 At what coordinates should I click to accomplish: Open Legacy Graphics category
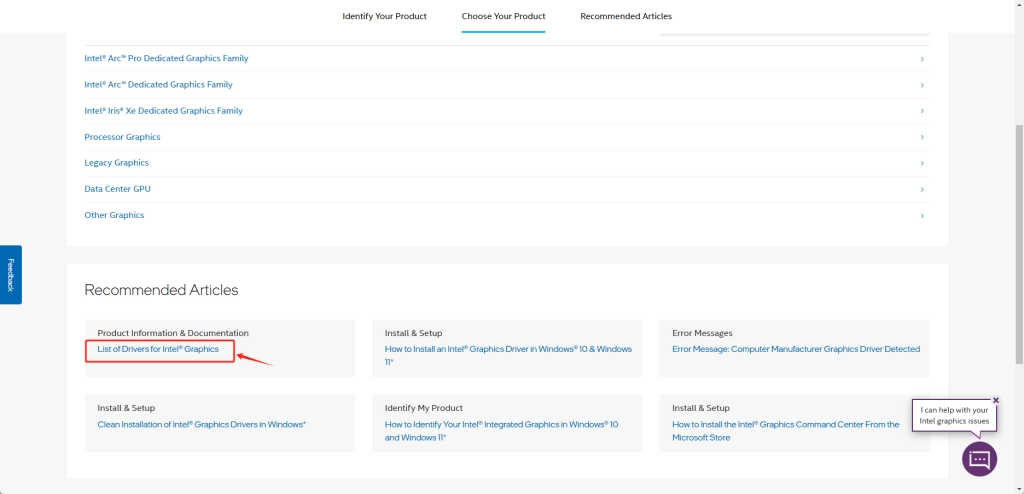pyautogui.click(x=116, y=163)
